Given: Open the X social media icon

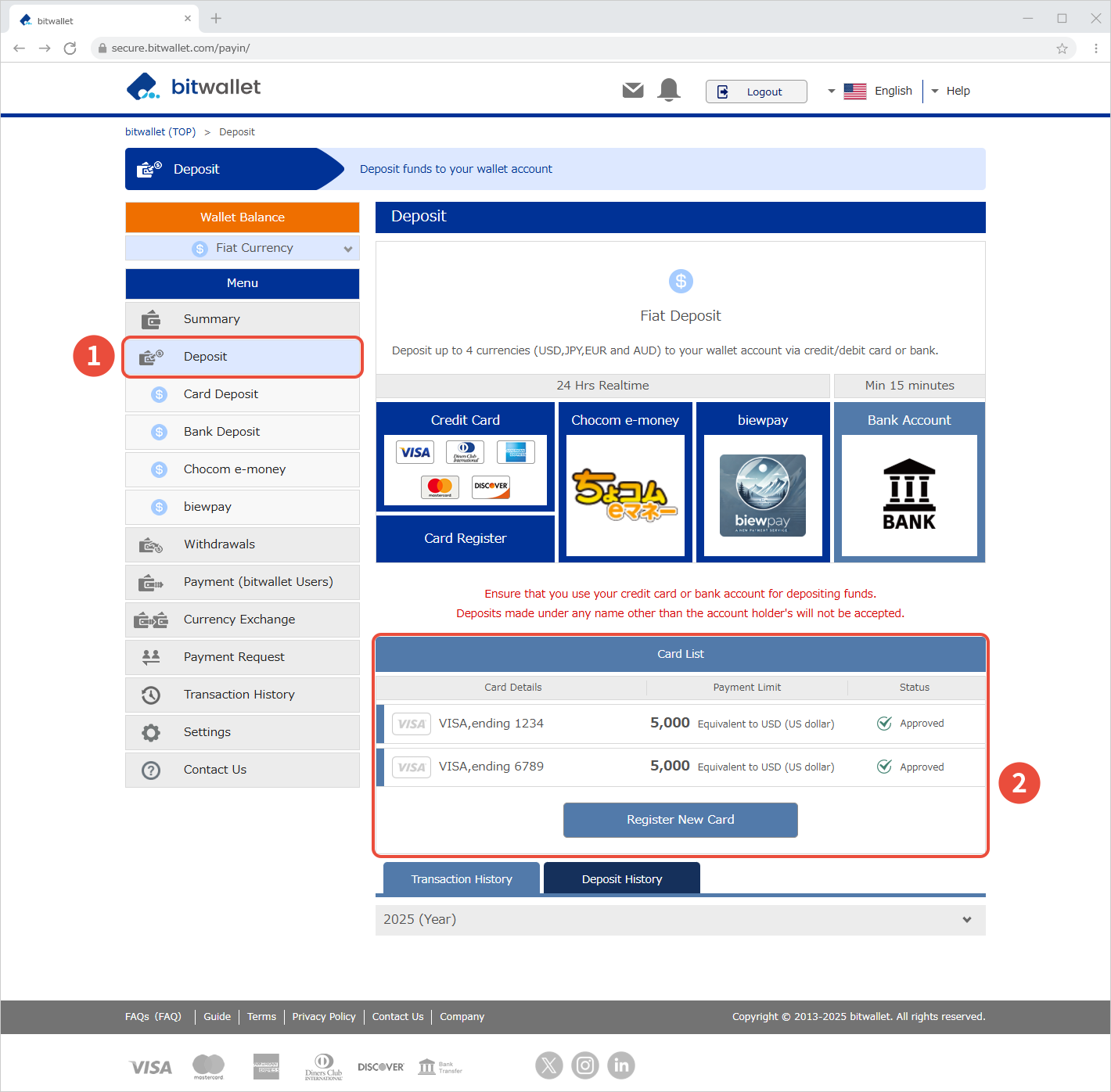Looking at the screenshot, I should click(x=549, y=1065).
